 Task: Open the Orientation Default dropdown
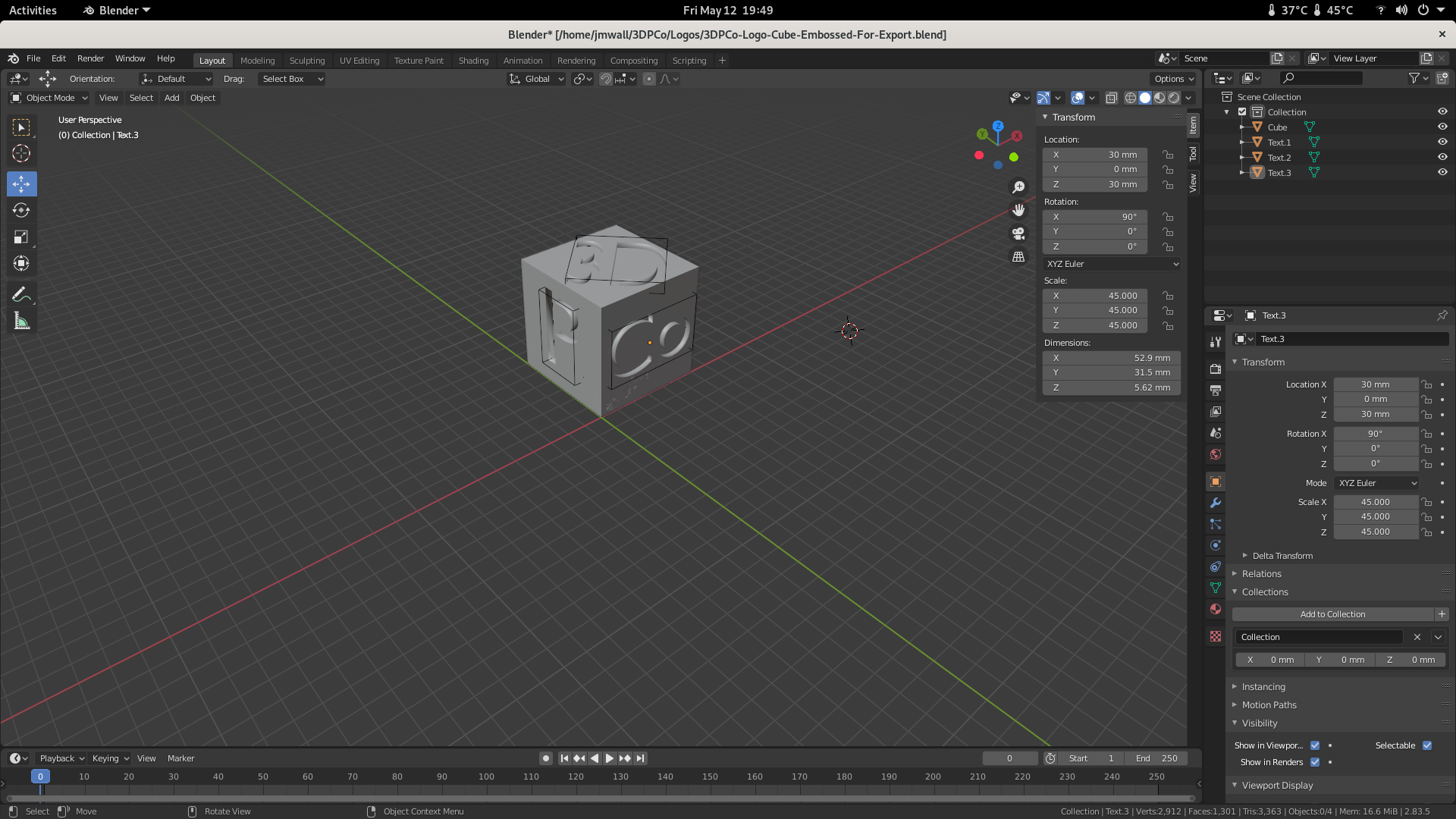pyautogui.click(x=176, y=79)
